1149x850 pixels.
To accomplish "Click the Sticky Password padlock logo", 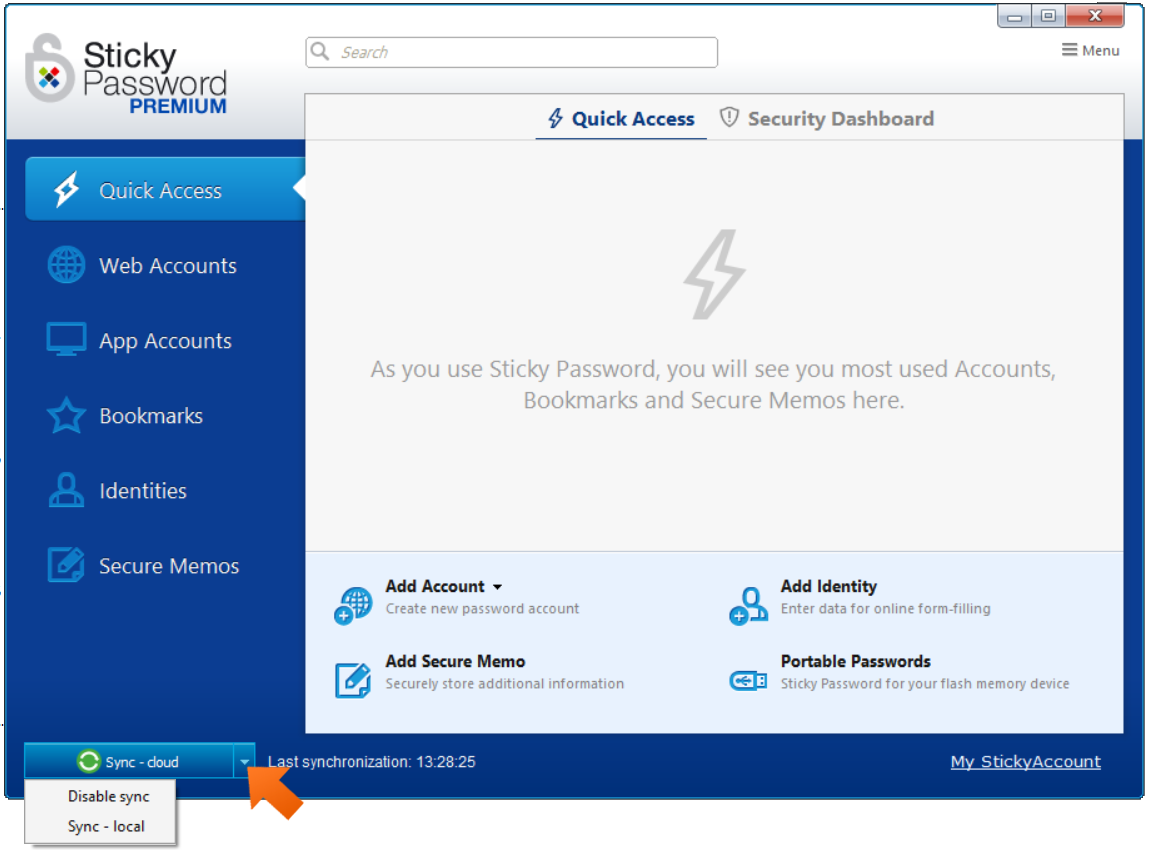I will [49, 68].
